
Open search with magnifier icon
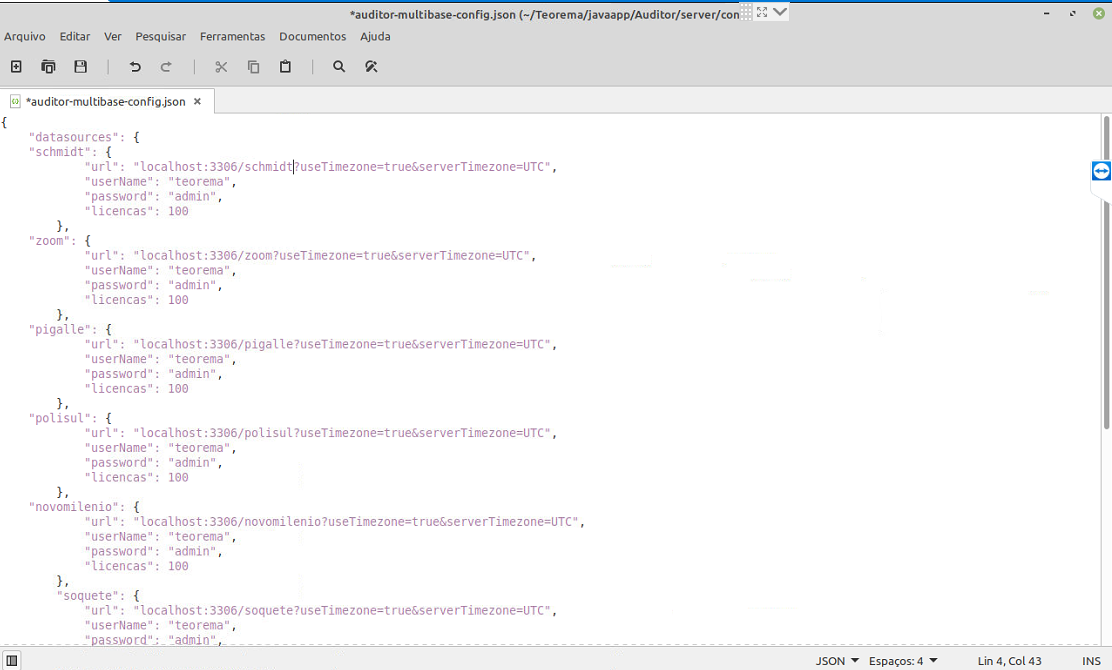point(339,67)
